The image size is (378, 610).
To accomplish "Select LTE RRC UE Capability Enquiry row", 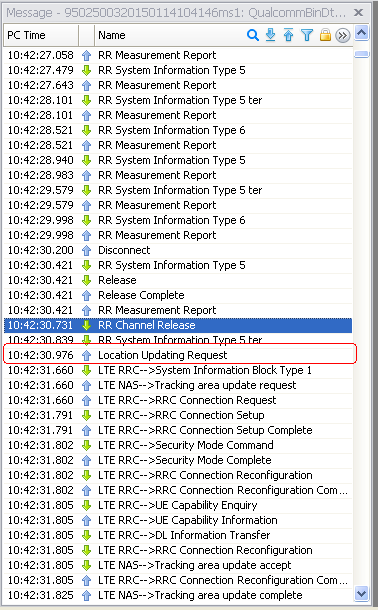I will click(x=178, y=505).
